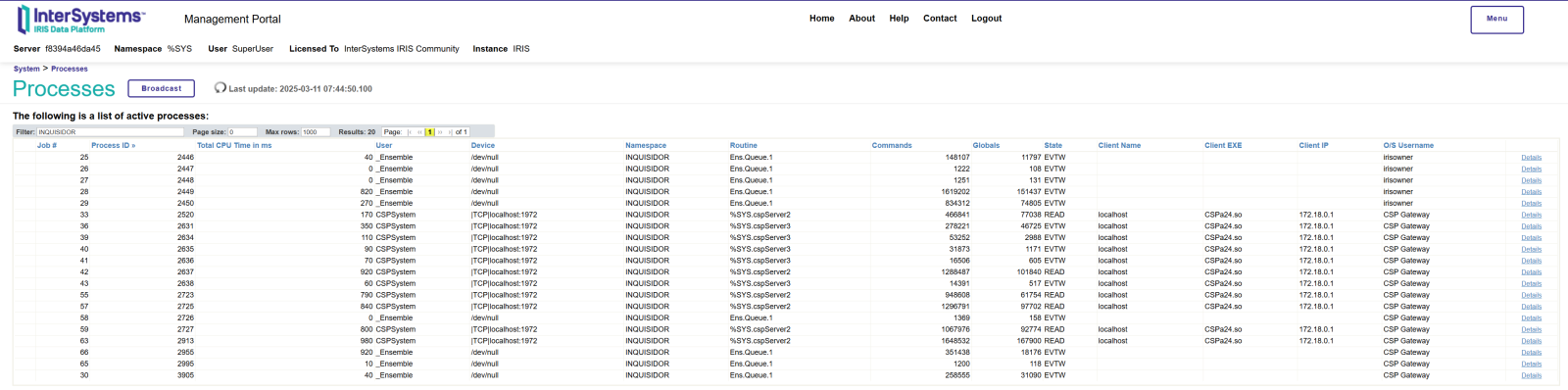The width and height of the screenshot is (1568, 390).
Task: Click globals value 167900
Action: point(1029,341)
